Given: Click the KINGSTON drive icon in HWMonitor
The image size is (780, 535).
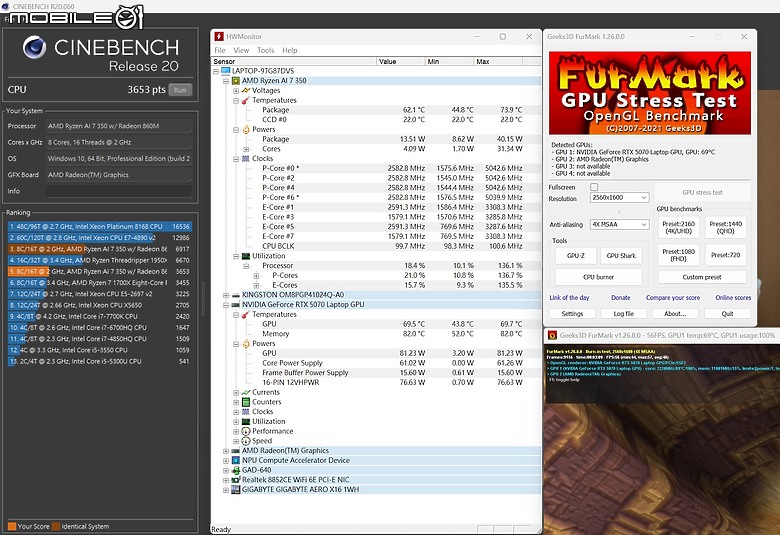Looking at the screenshot, I should click(x=236, y=295).
